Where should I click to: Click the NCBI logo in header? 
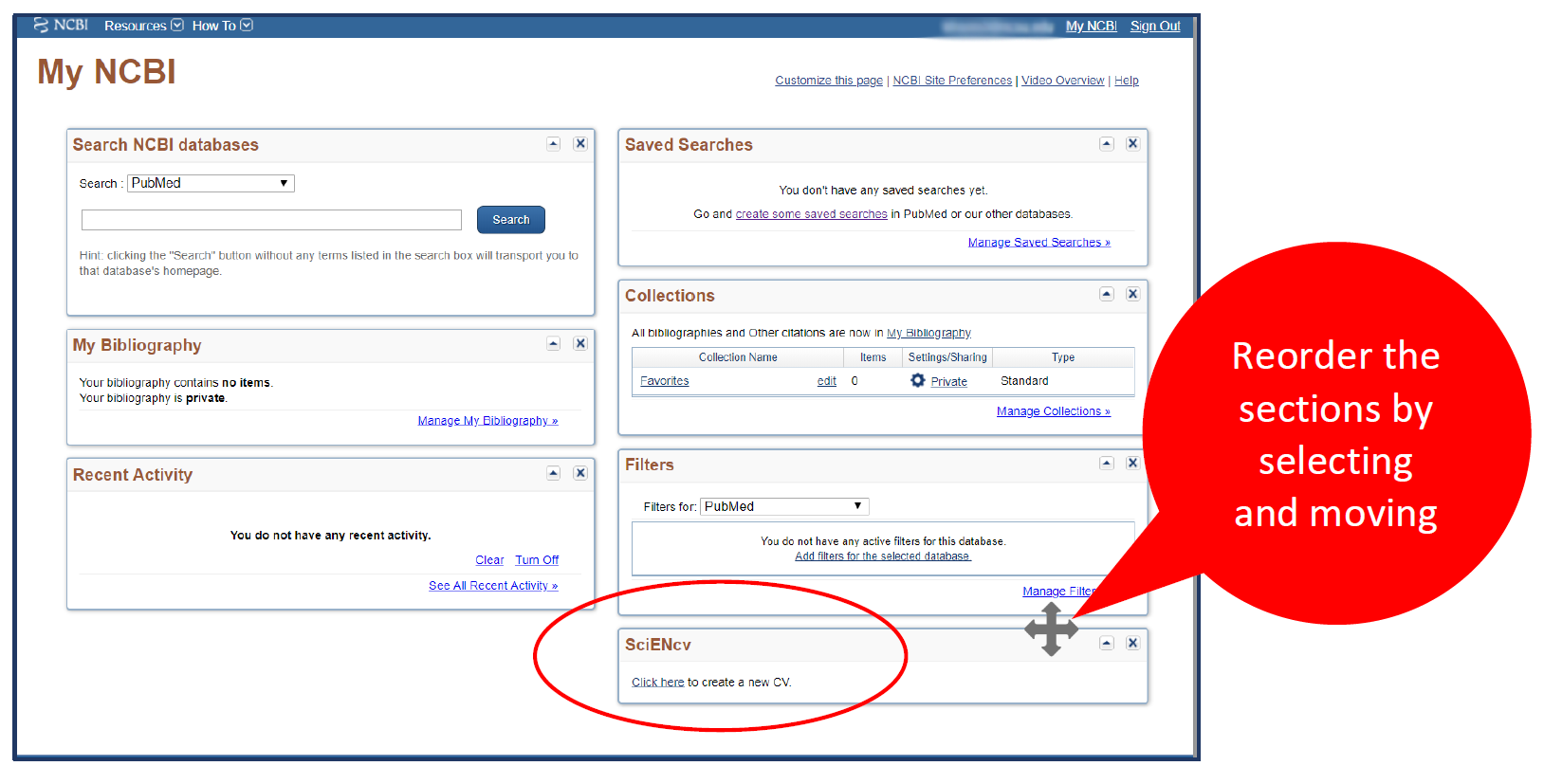(61, 25)
